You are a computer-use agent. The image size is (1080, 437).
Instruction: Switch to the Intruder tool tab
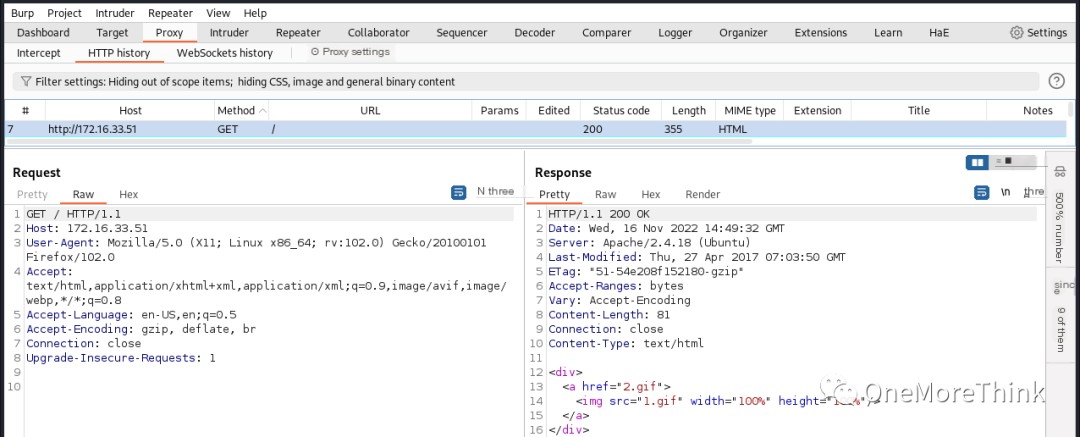tap(229, 32)
